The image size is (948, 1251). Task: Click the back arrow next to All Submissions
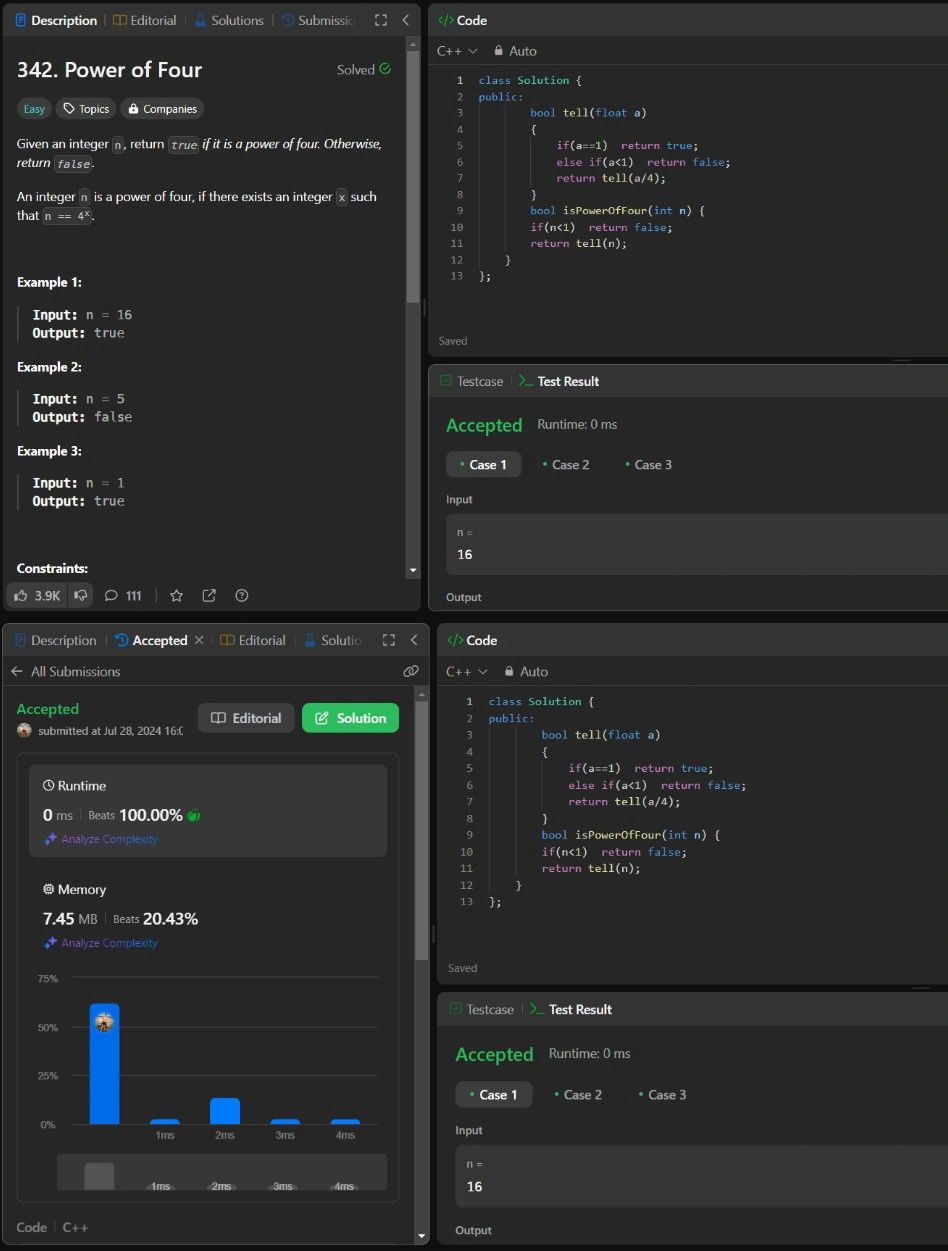[16, 671]
